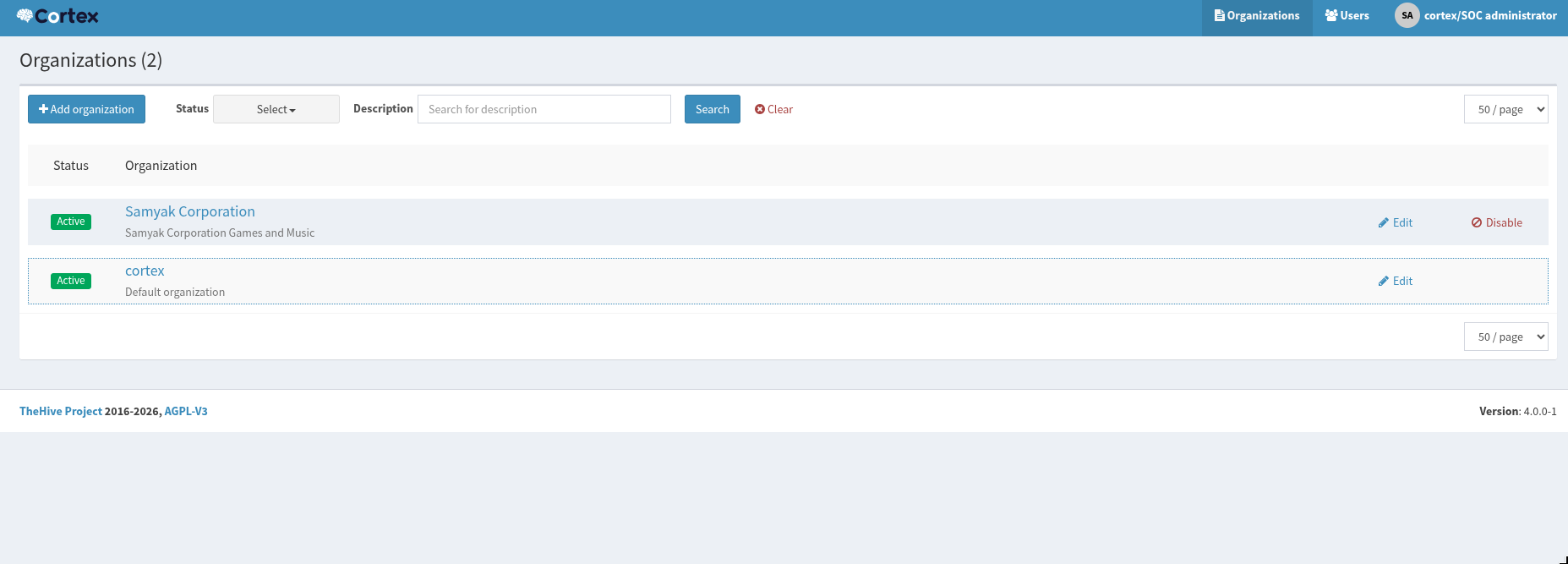Open the Status Select dropdown
The image size is (1568, 564).
click(x=276, y=109)
